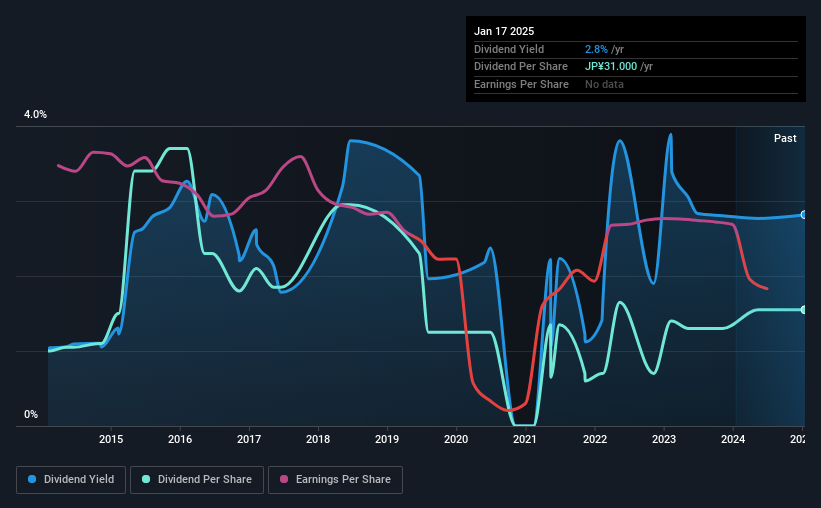Click the tooltip Earnings Per Share row label
821x508 pixels.
point(522,84)
